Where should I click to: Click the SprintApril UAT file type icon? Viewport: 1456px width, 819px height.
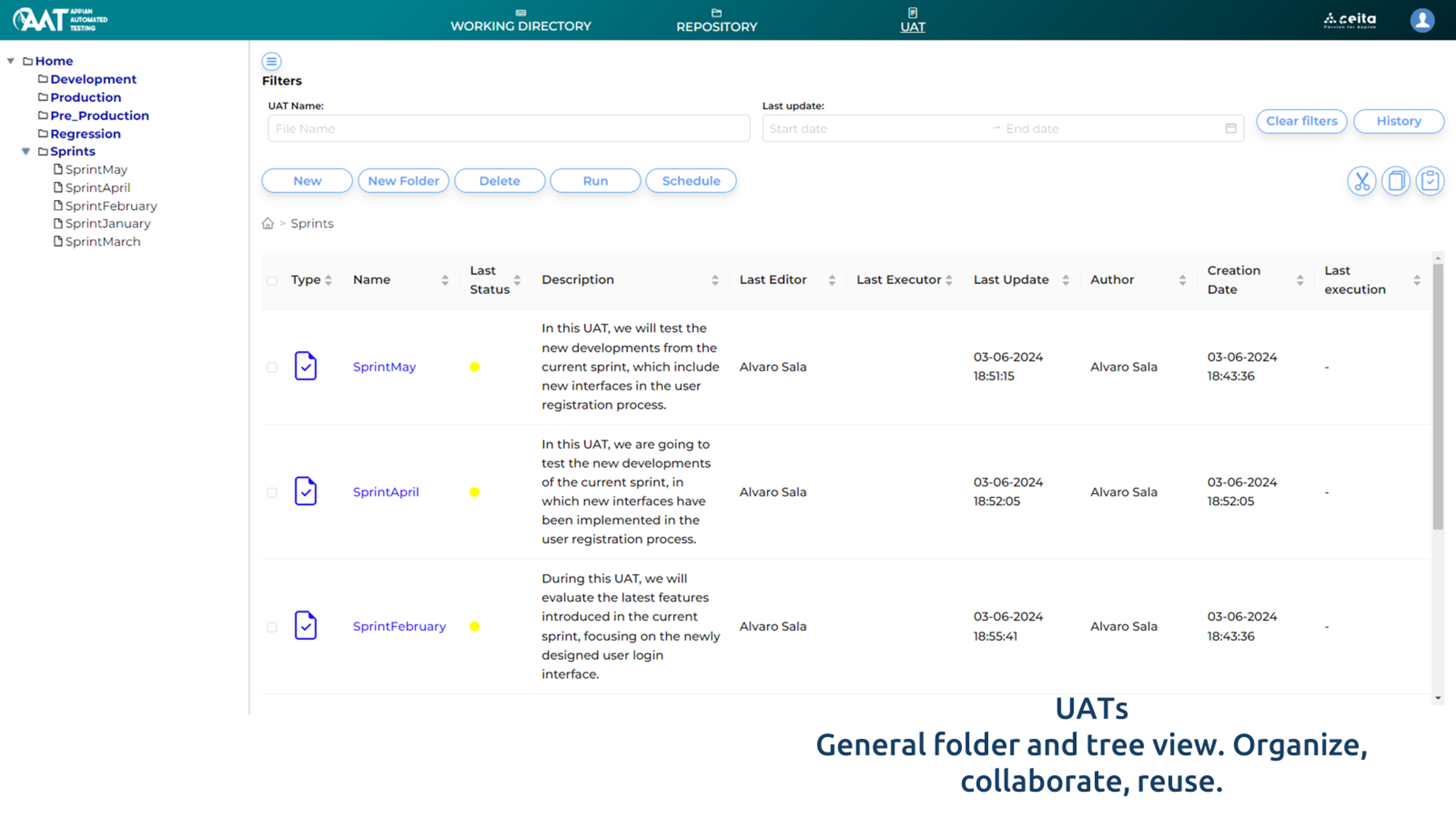tap(305, 491)
